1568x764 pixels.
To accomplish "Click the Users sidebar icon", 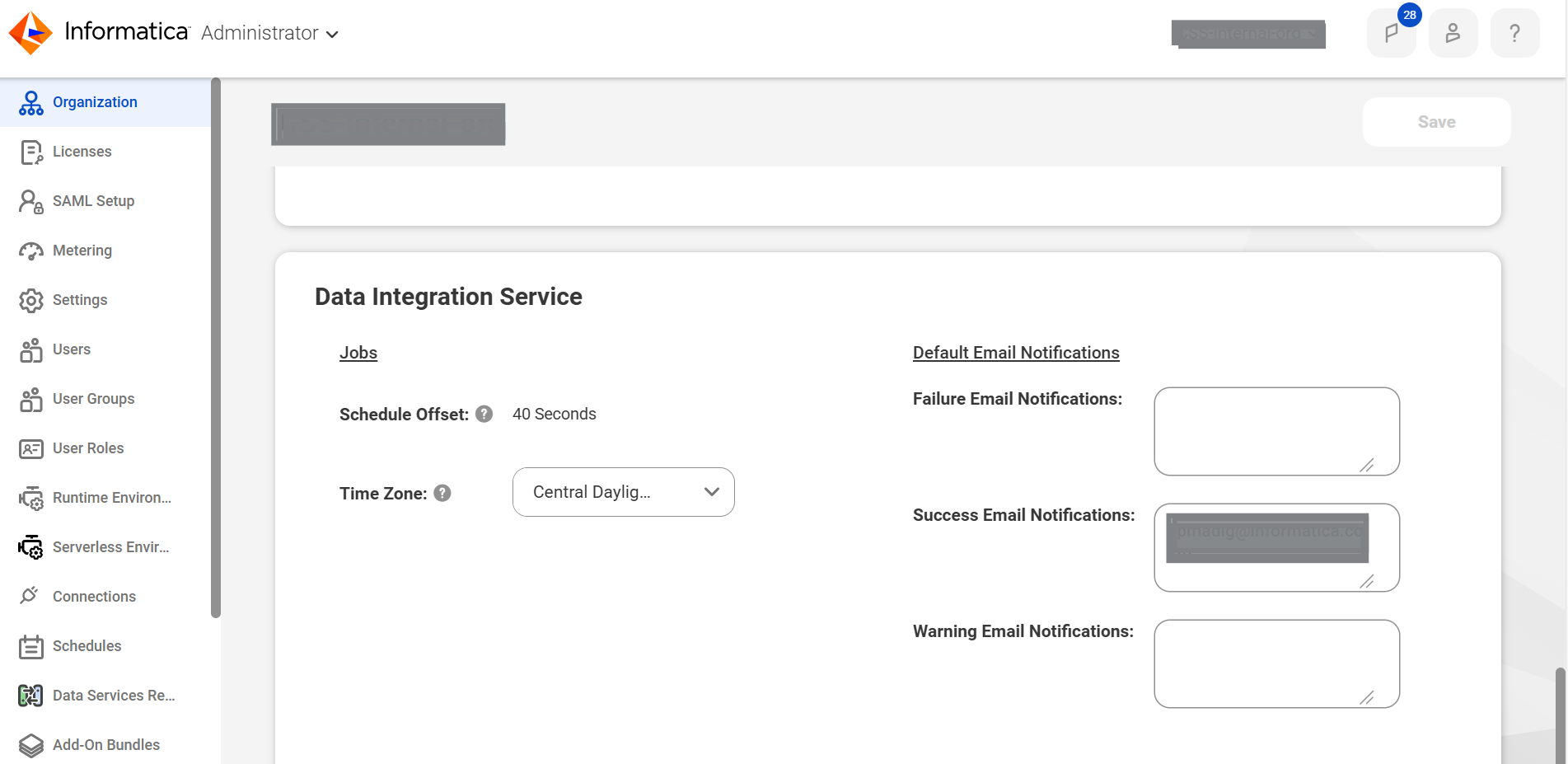I will (31, 350).
